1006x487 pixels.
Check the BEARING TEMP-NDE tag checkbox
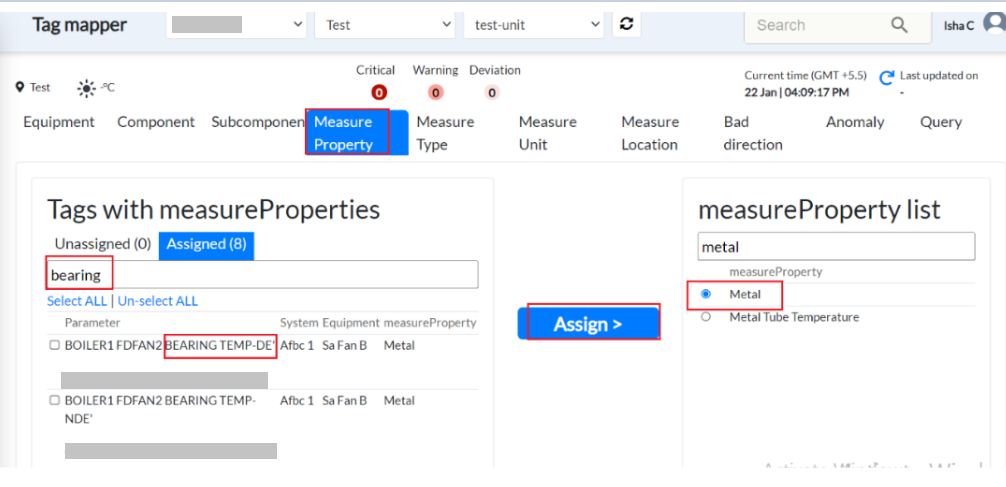pyautogui.click(x=55, y=401)
